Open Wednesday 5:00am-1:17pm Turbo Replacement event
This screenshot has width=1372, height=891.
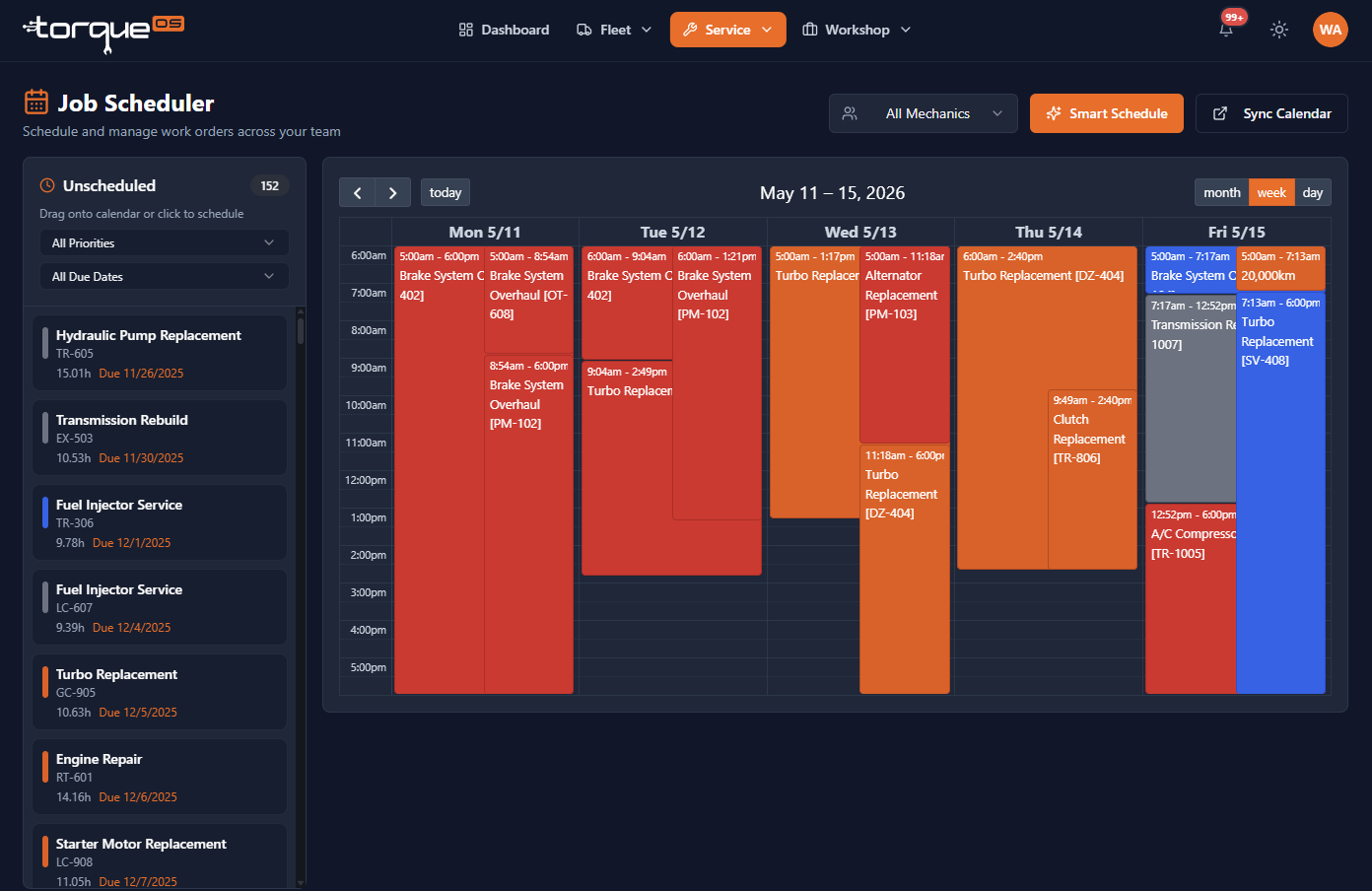pos(814,382)
